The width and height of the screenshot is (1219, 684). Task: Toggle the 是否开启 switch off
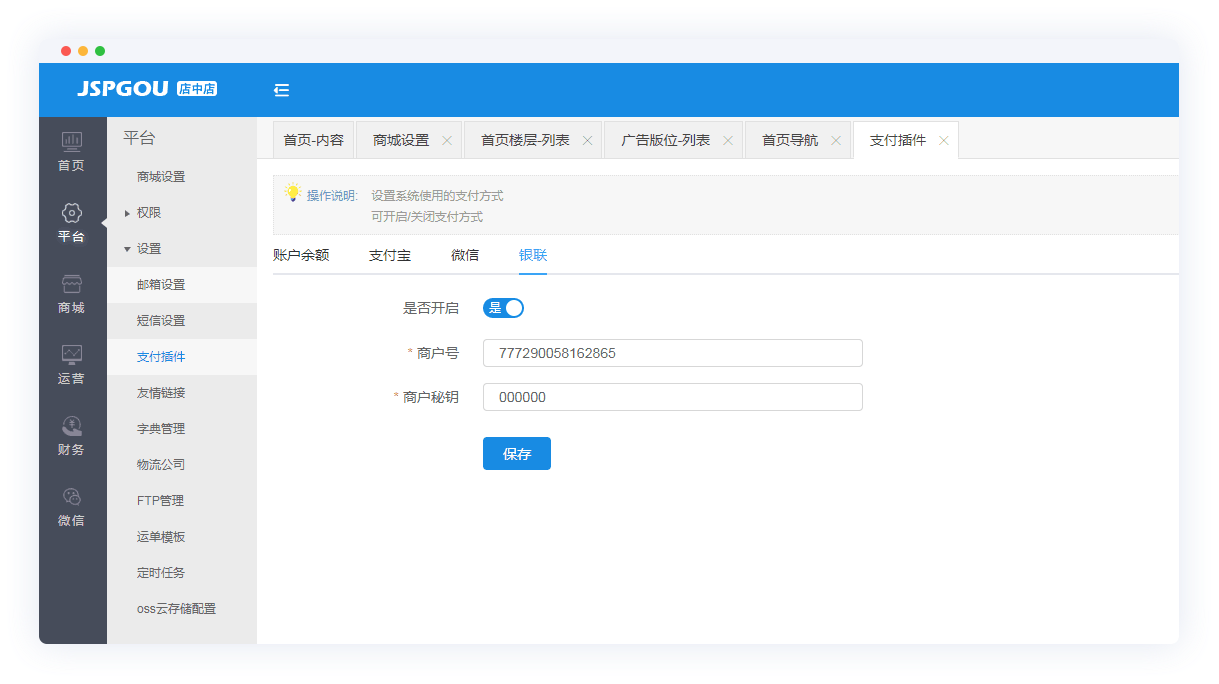(x=503, y=308)
